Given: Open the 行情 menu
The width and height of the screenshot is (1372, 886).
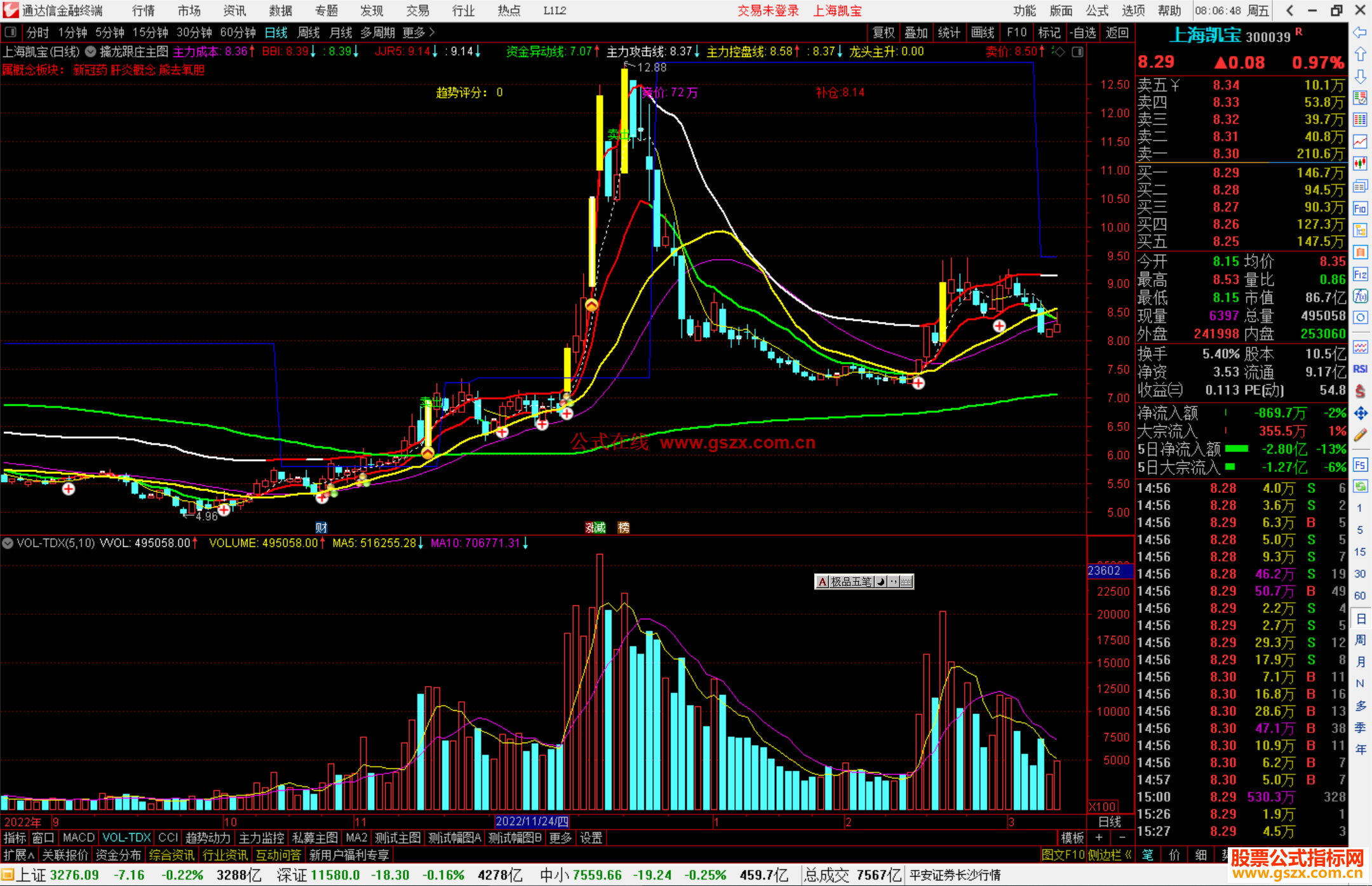Looking at the screenshot, I should pos(143,11).
